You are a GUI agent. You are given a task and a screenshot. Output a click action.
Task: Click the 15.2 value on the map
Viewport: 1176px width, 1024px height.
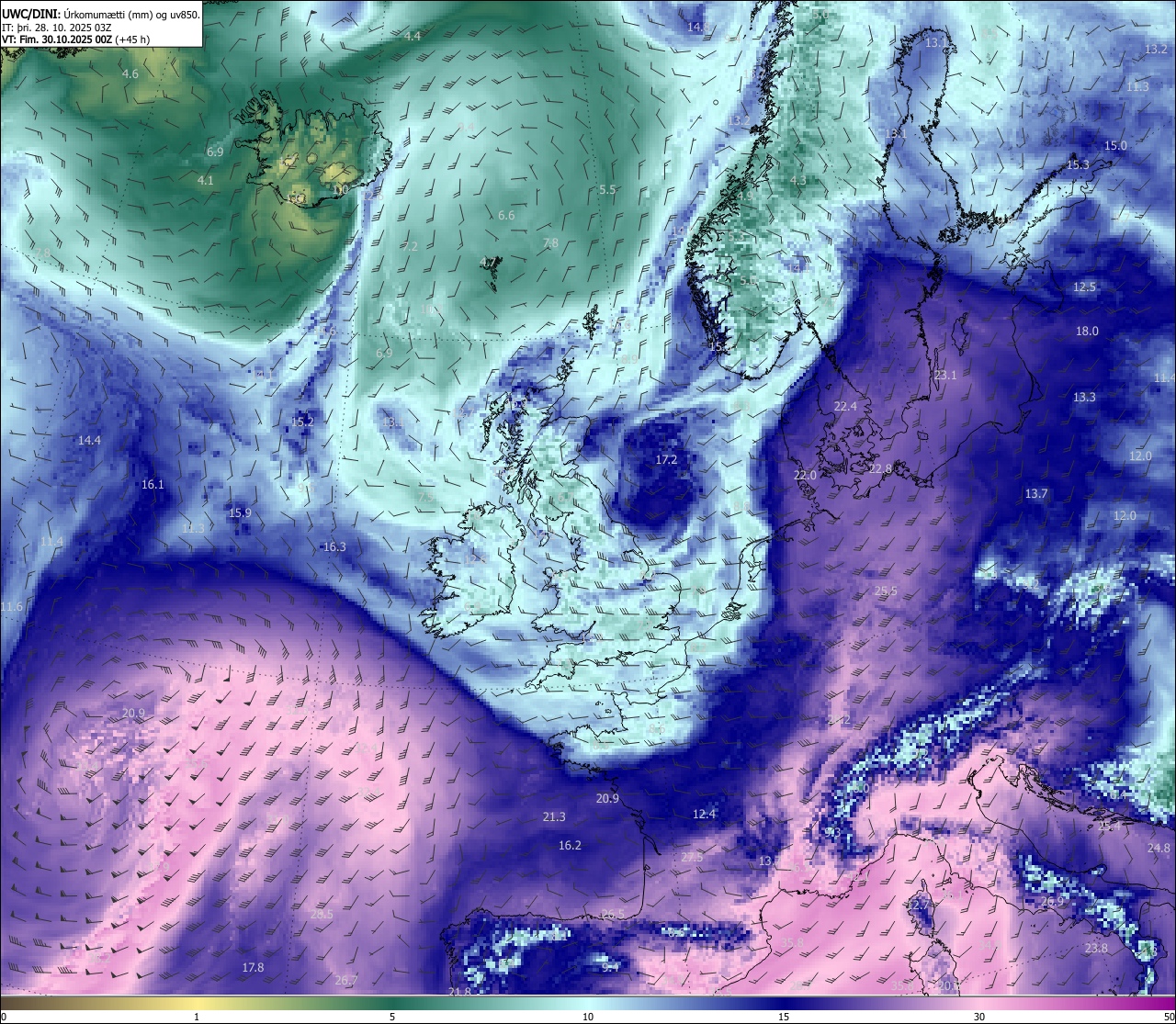(x=302, y=422)
